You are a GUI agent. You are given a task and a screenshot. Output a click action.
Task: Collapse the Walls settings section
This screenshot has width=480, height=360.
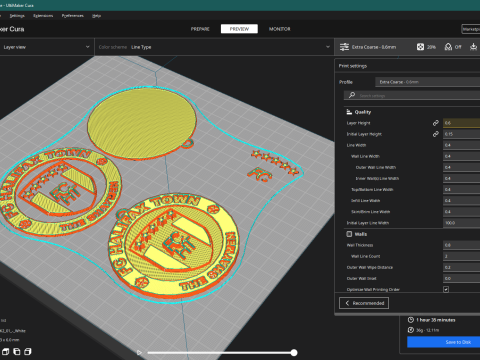click(413, 234)
